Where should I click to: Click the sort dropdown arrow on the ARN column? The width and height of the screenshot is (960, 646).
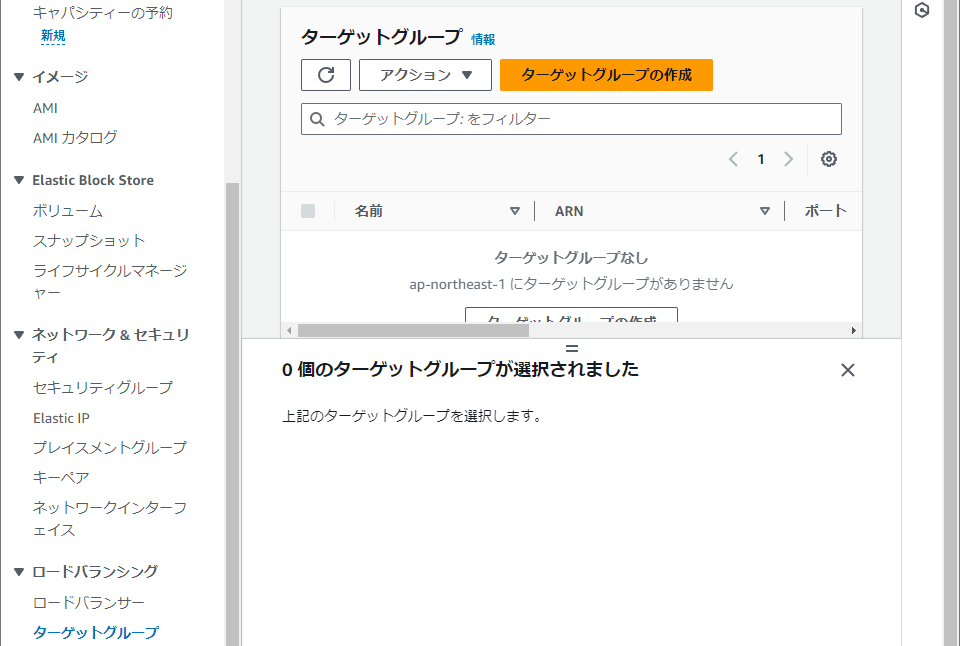coord(765,211)
